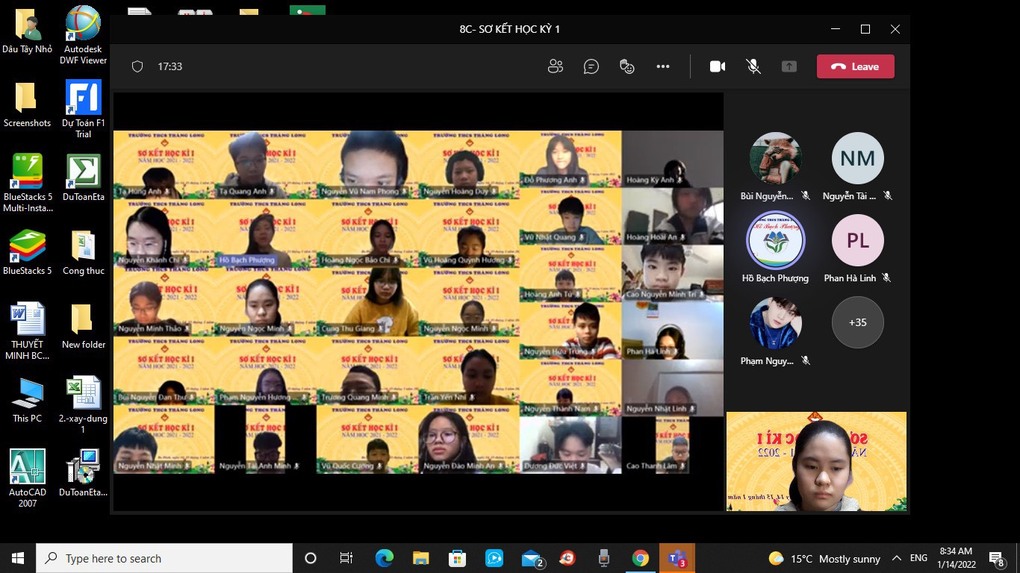This screenshot has width=1020, height=573.
Task: Show hidden system tray icons
Action: point(896,558)
